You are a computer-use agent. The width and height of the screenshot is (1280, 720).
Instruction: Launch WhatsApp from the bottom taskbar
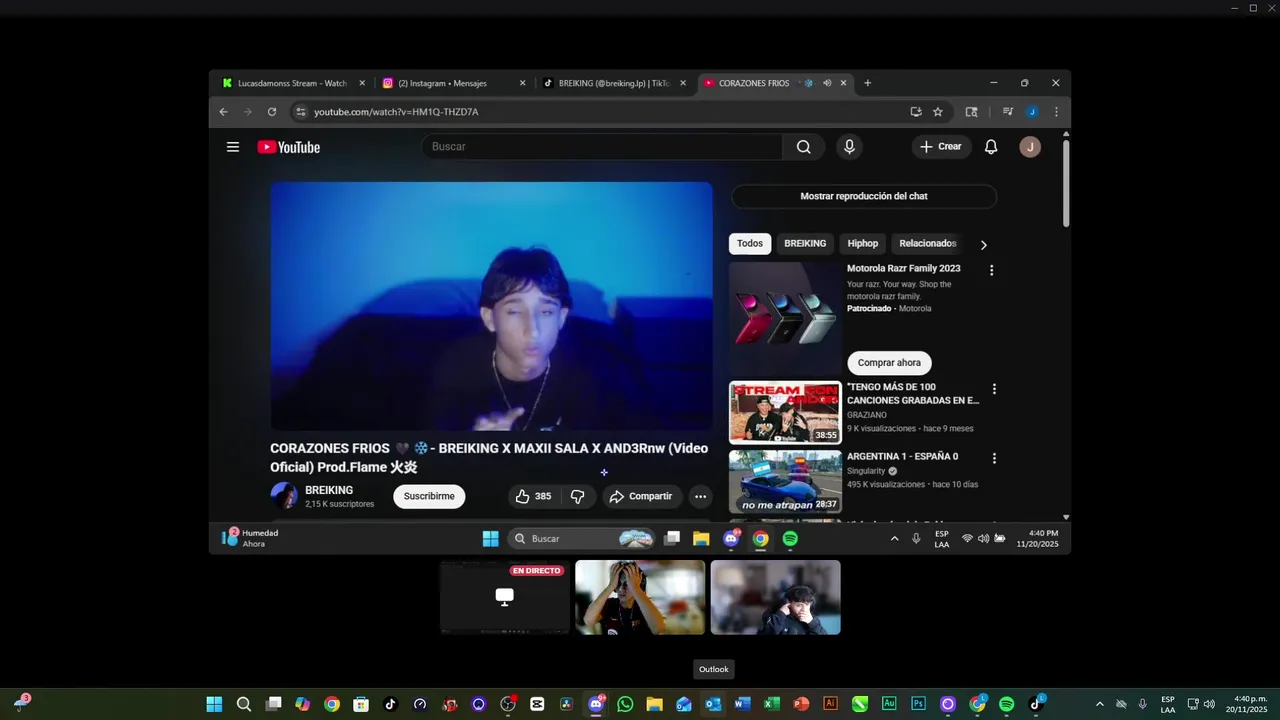pos(625,704)
